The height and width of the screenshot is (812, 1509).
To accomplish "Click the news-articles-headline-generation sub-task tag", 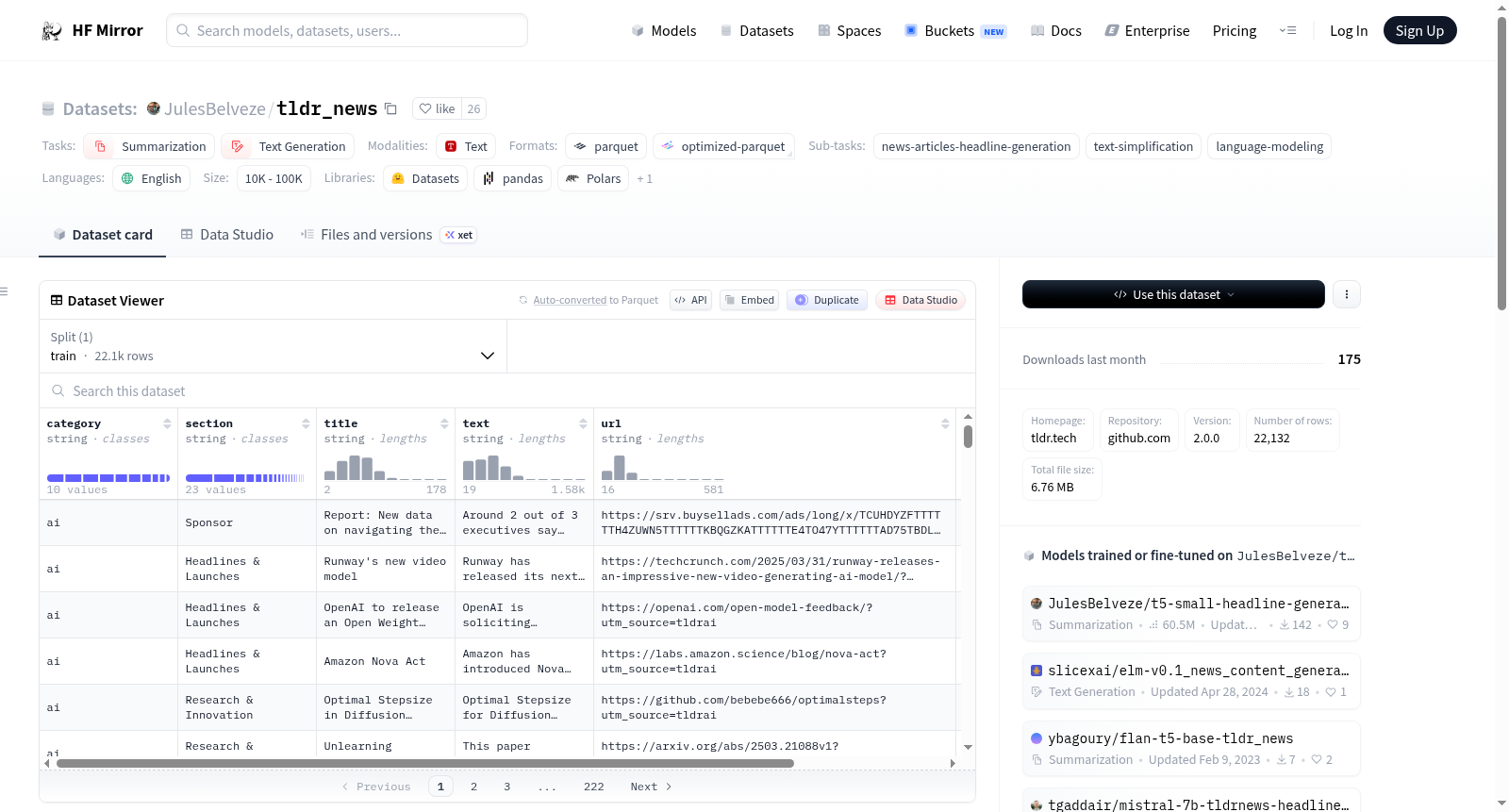I will click(976, 146).
